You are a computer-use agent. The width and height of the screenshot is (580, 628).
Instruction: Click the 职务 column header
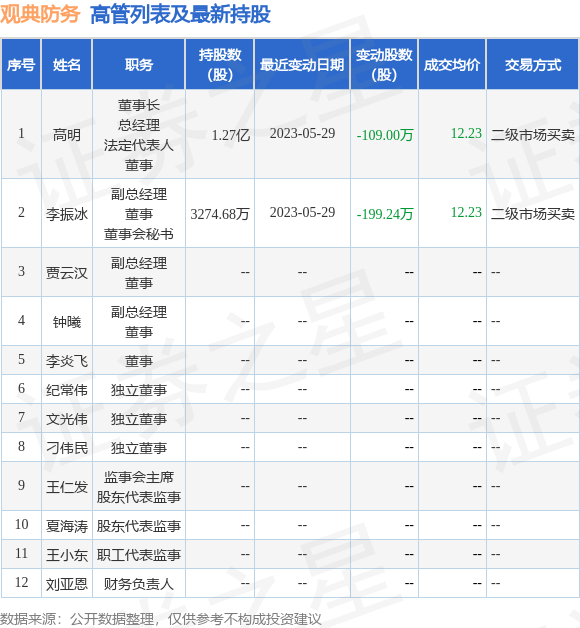139,64
